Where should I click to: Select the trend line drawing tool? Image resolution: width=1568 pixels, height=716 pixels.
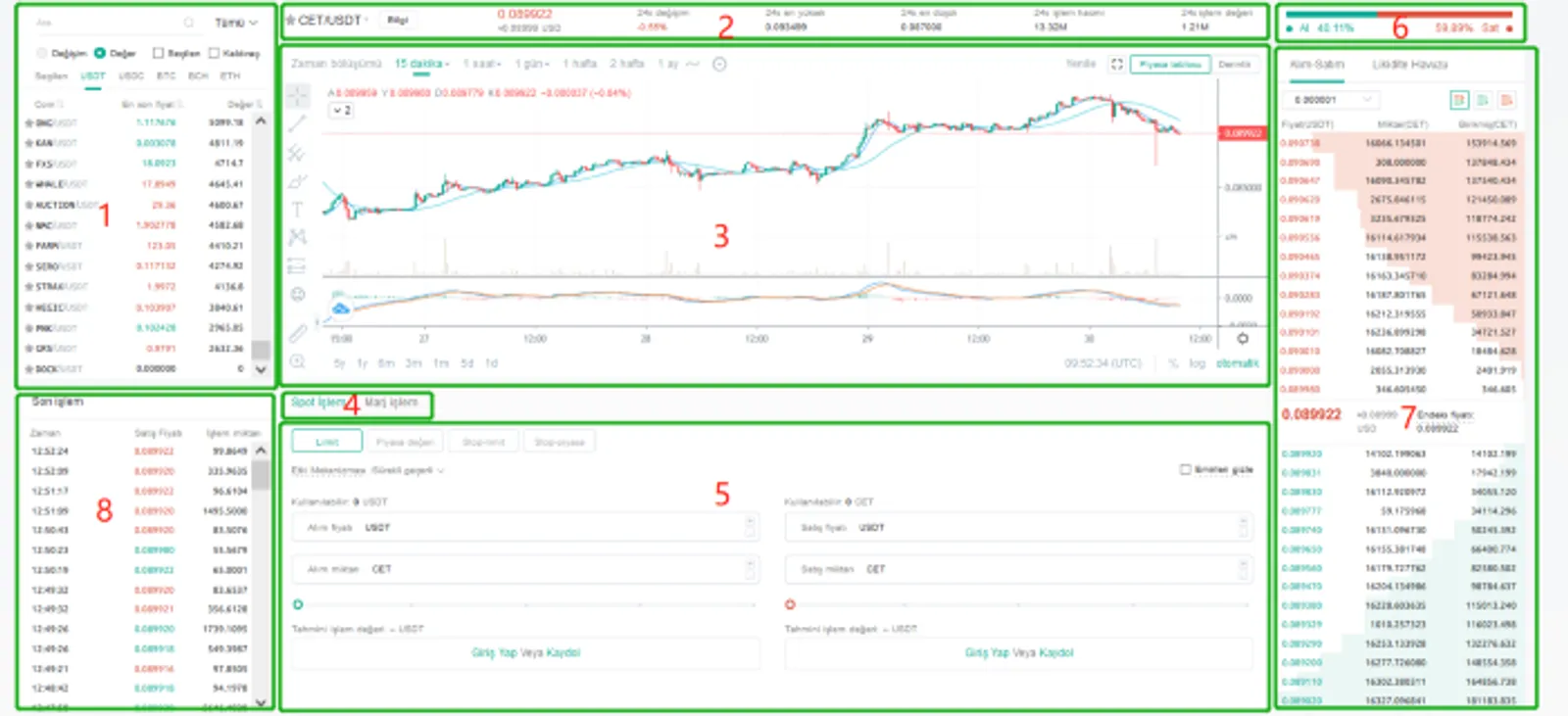pos(298,123)
